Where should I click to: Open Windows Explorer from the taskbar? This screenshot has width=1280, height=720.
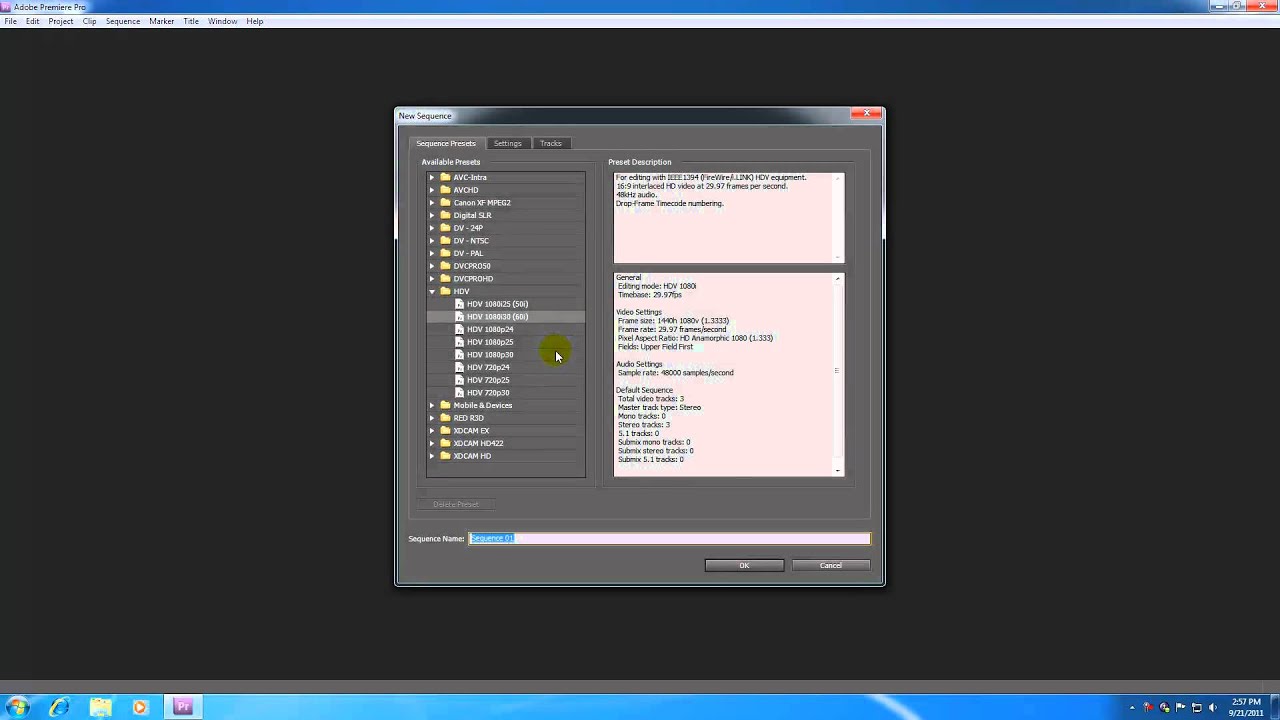(x=100, y=707)
